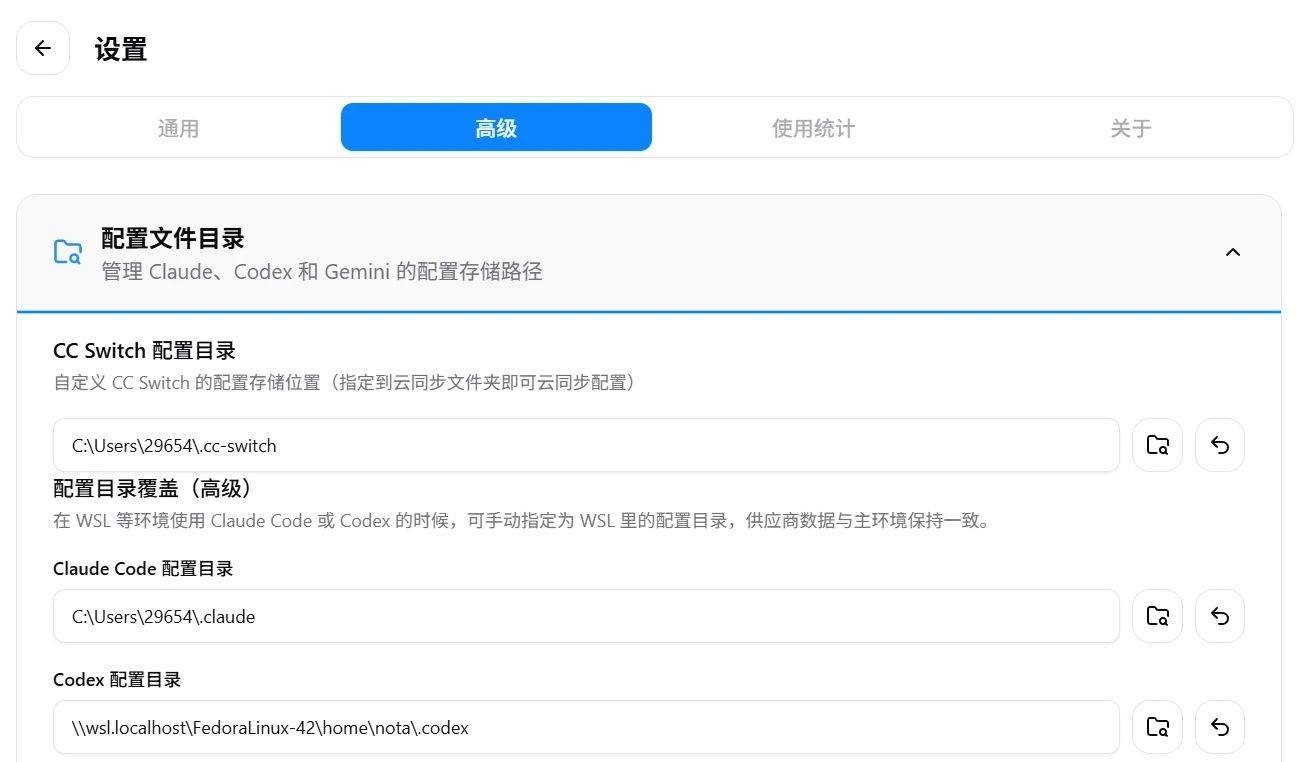Image resolution: width=1307 pixels, height=762 pixels.
Task: Reset Claude Code config directory path
Action: click(x=1219, y=616)
